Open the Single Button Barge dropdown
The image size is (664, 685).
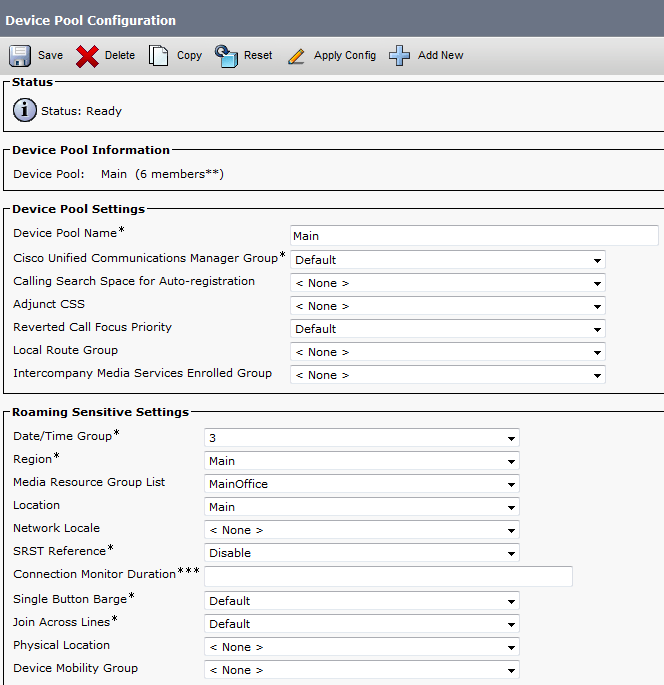361,601
